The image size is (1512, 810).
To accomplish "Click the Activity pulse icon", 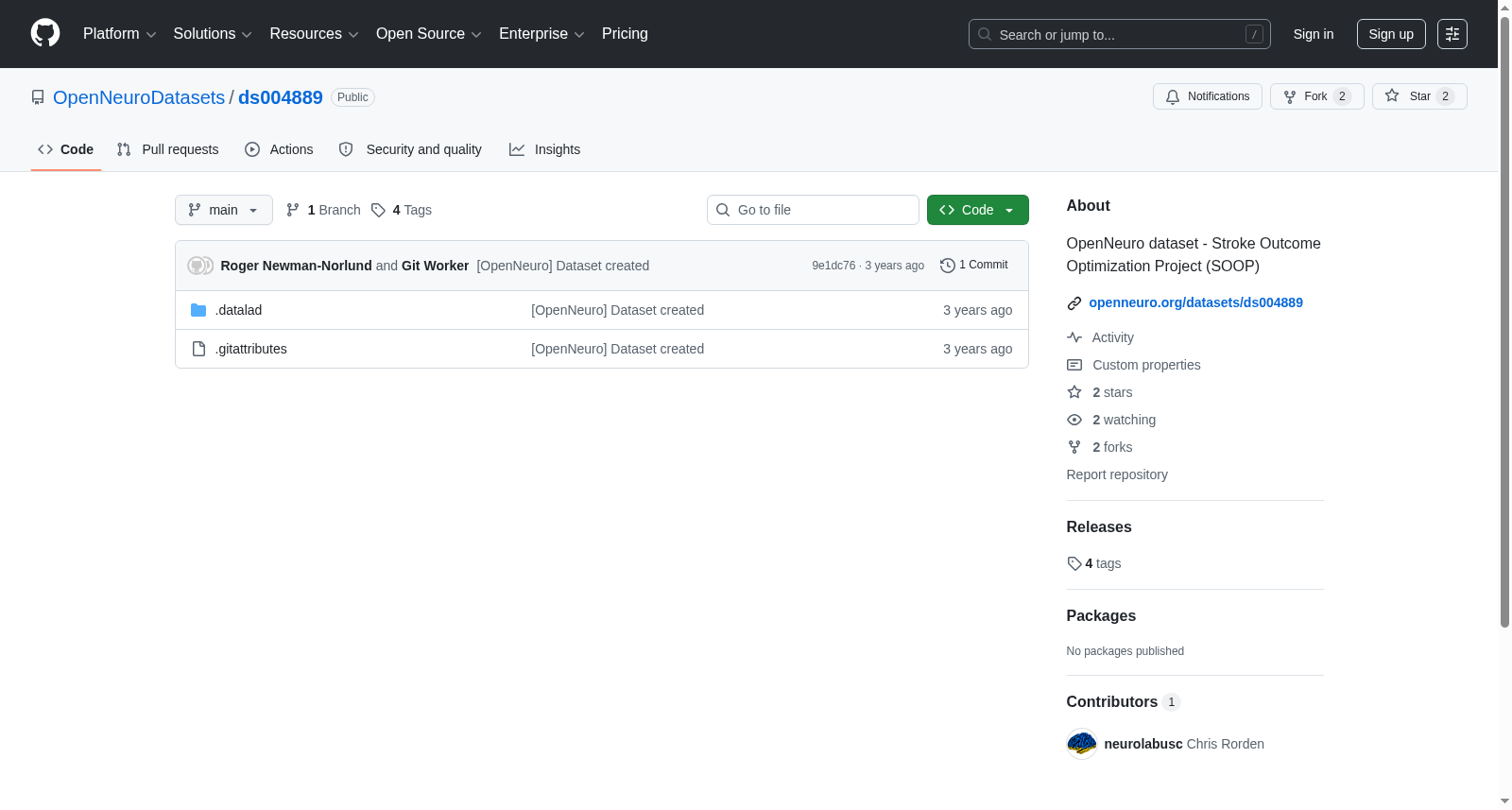I will [1074, 337].
